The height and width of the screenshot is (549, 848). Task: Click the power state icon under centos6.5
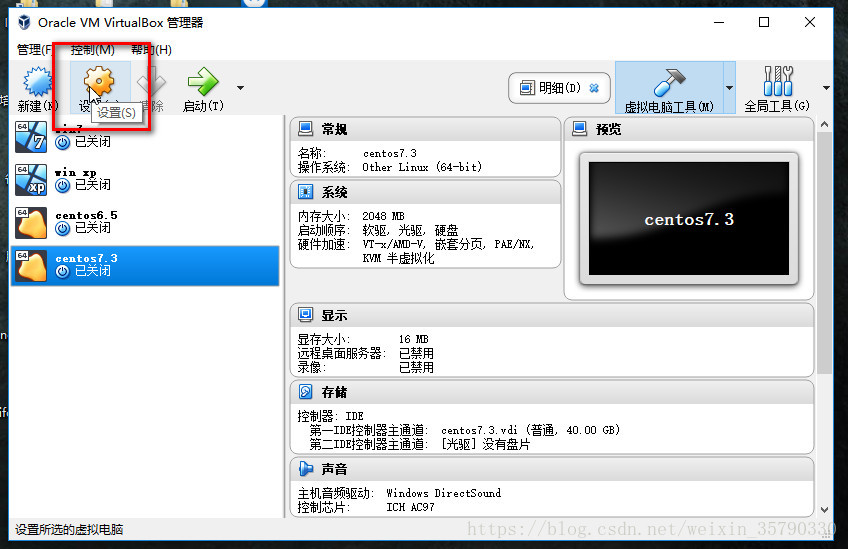(x=63, y=229)
